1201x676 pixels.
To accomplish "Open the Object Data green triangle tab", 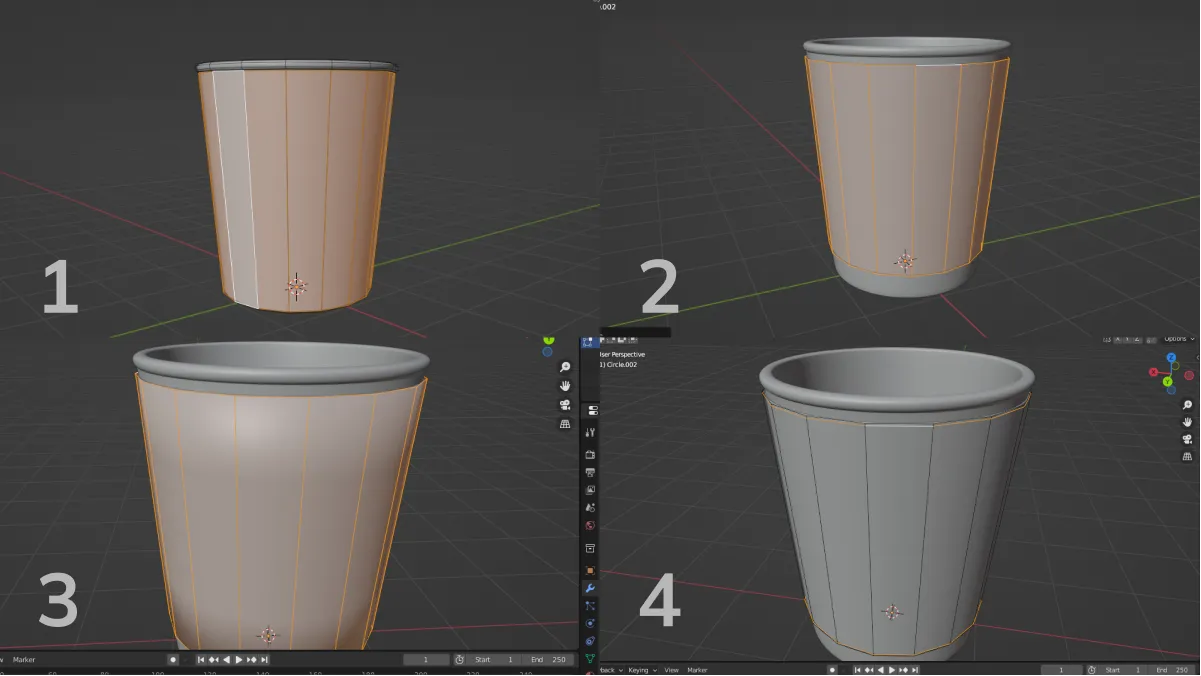I will point(590,658).
